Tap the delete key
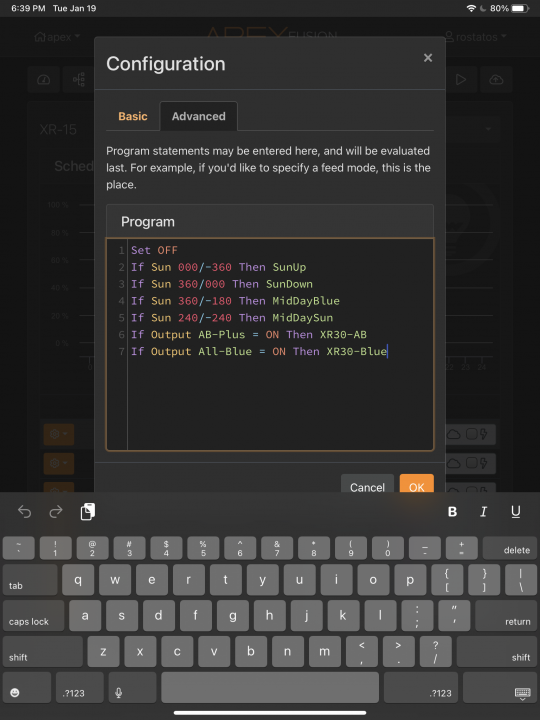Image resolution: width=540 pixels, height=720 pixels. [510, 548]
